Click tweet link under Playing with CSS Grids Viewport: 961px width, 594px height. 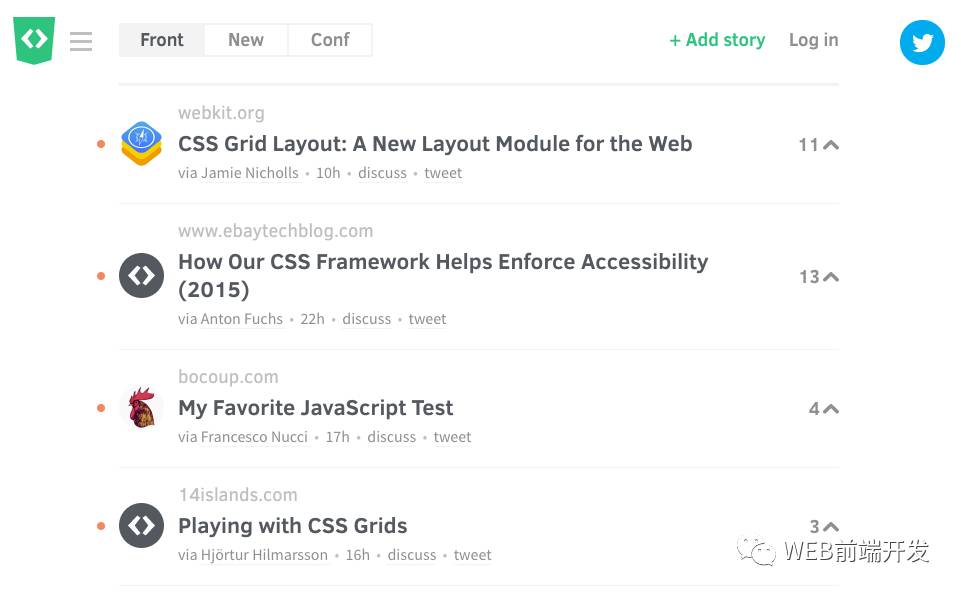pyautogui.click(x=472, y=555)
